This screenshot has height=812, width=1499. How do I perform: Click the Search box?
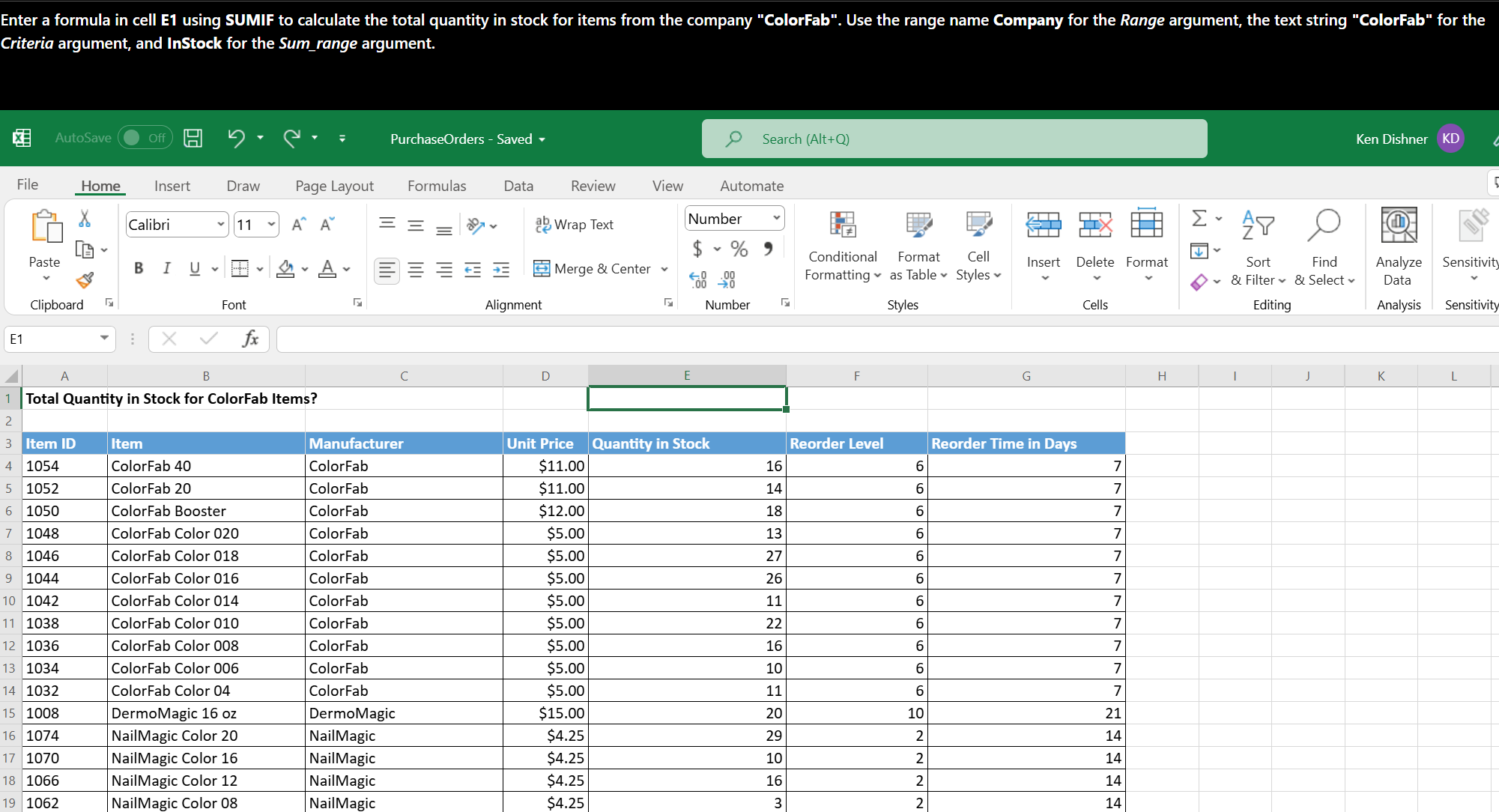(x=954, y=139)
